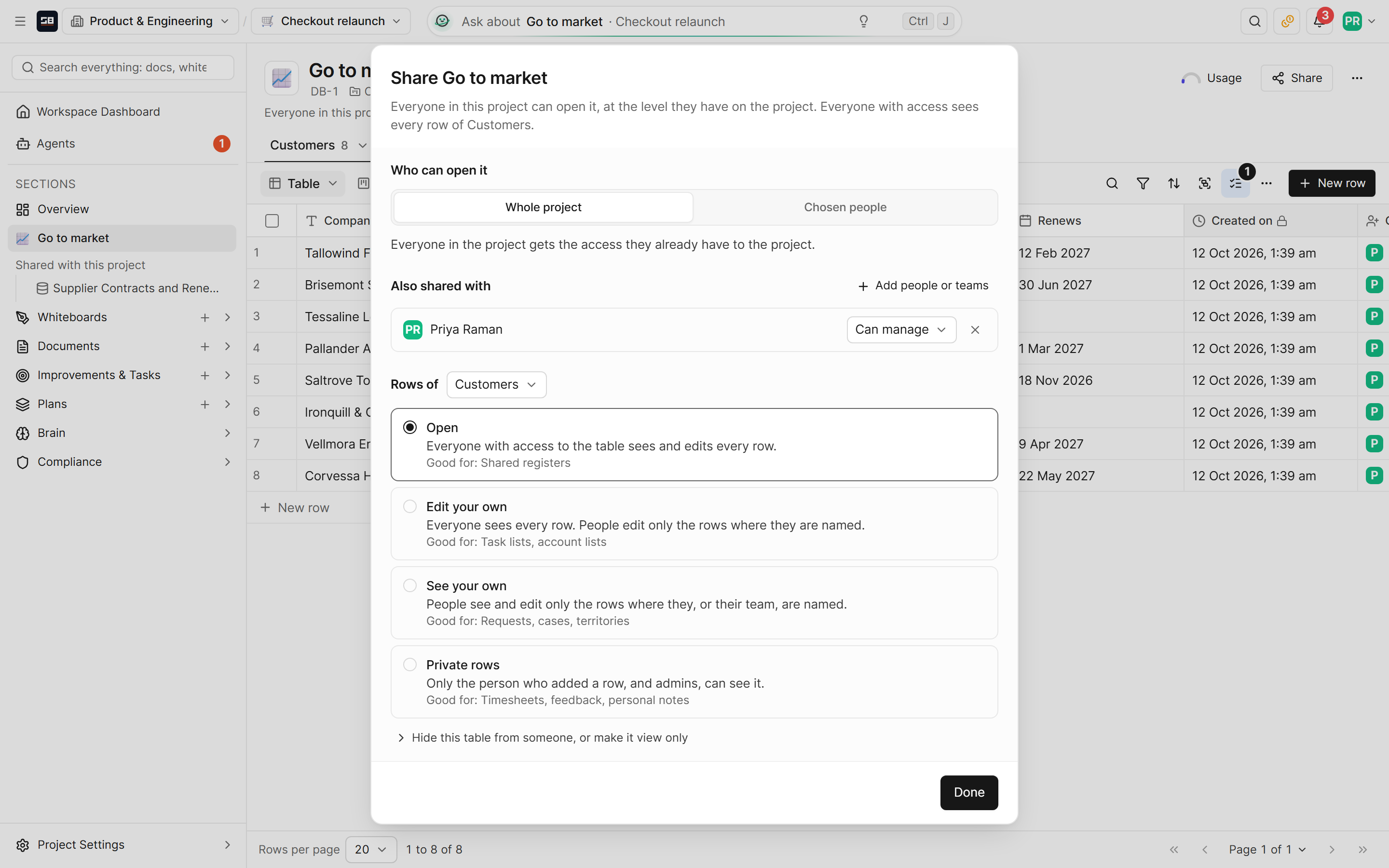Click the focus scan icon in table toolbar
Viewport: 1389px width, 868px height.
click(x=1205, y=183)
